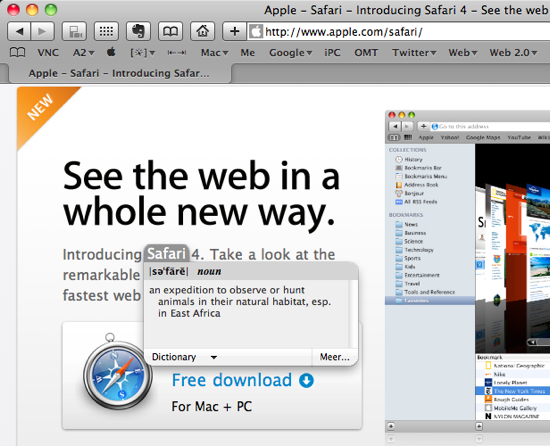Screen dimensions: 550x446
Task: Go back with the left arrow button
Action: [19, 32]
